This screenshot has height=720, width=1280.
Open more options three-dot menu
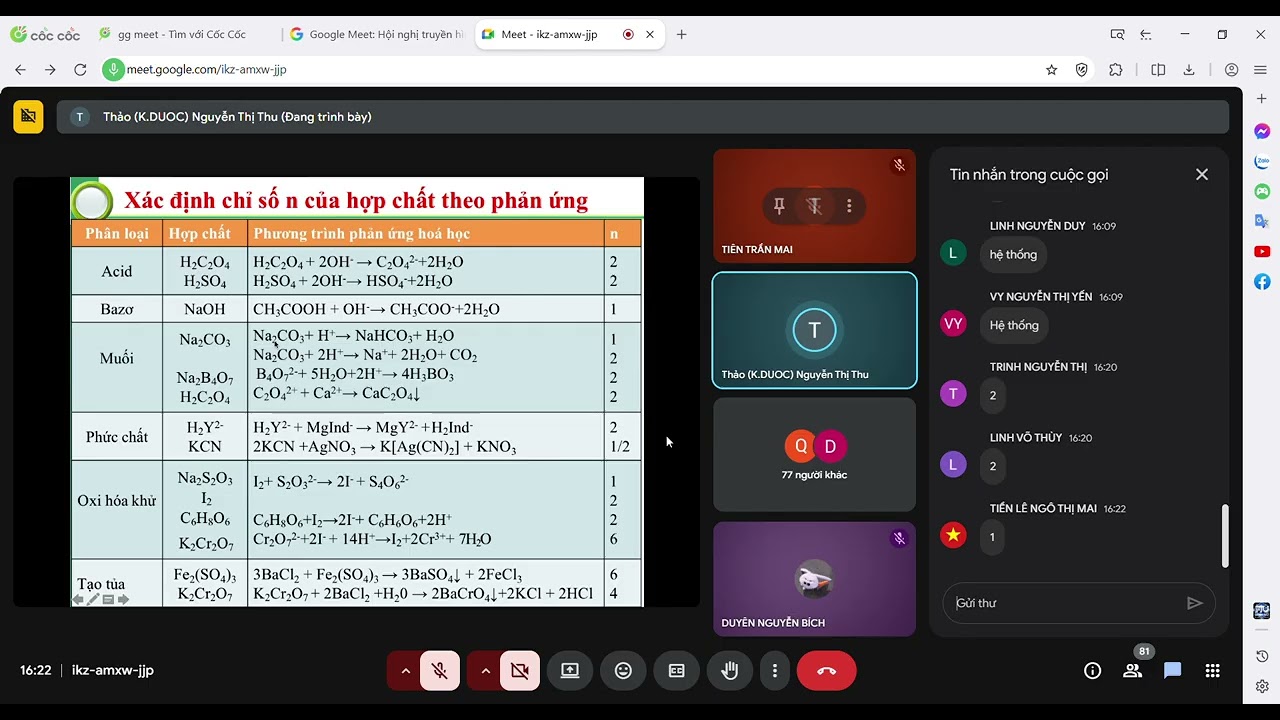click(774, 671)
